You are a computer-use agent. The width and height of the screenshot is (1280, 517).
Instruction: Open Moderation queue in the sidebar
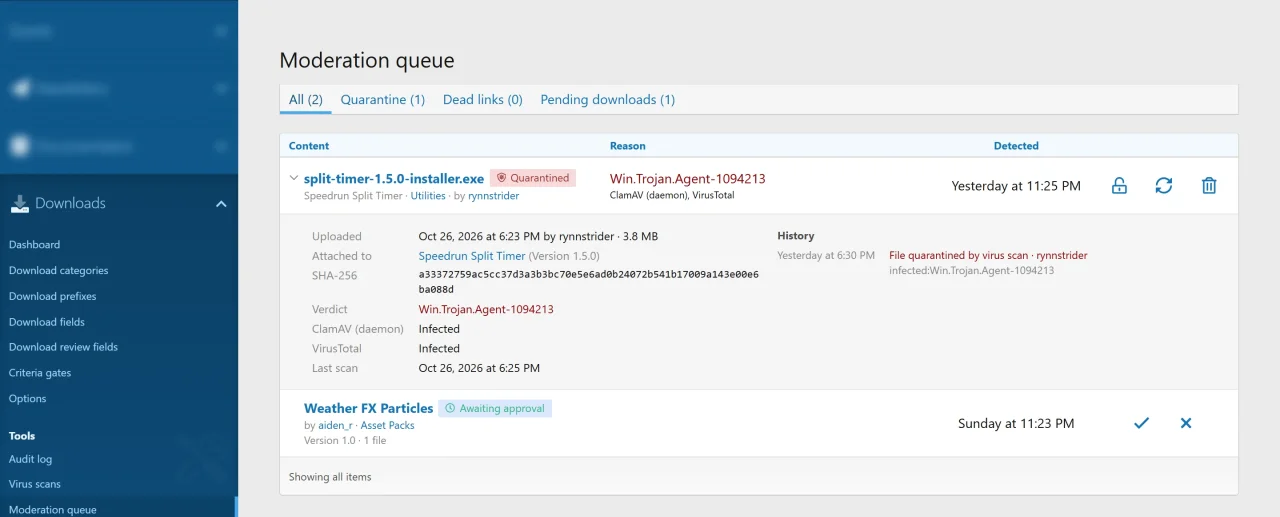[x=53, y=510]
